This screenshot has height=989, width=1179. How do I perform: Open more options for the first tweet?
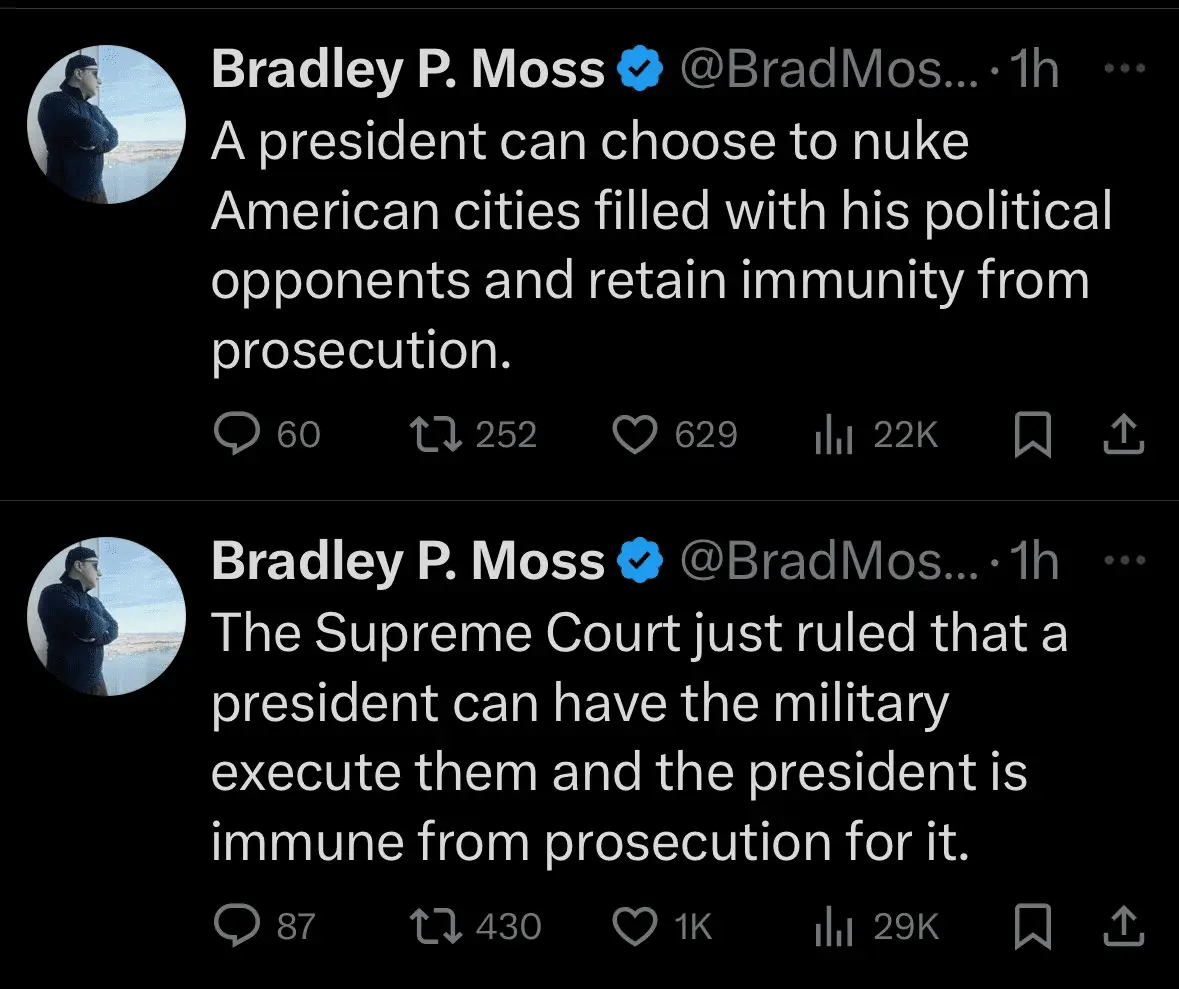pyautogui.click(x=1127, y=68)
